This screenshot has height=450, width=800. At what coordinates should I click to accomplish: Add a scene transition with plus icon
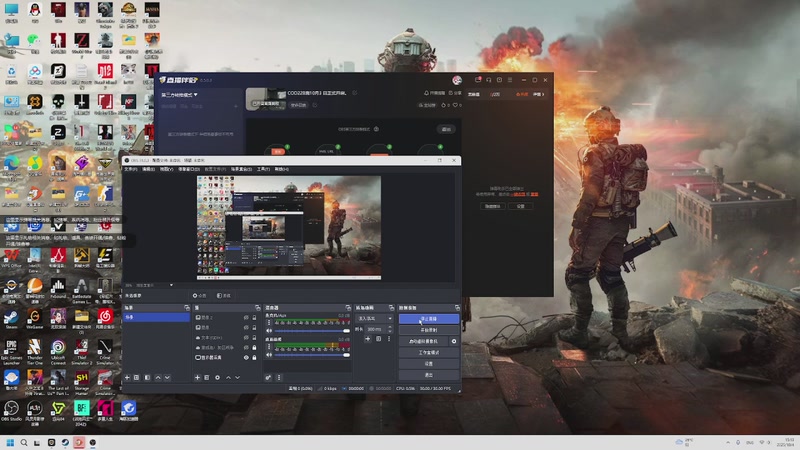[367, 339]
